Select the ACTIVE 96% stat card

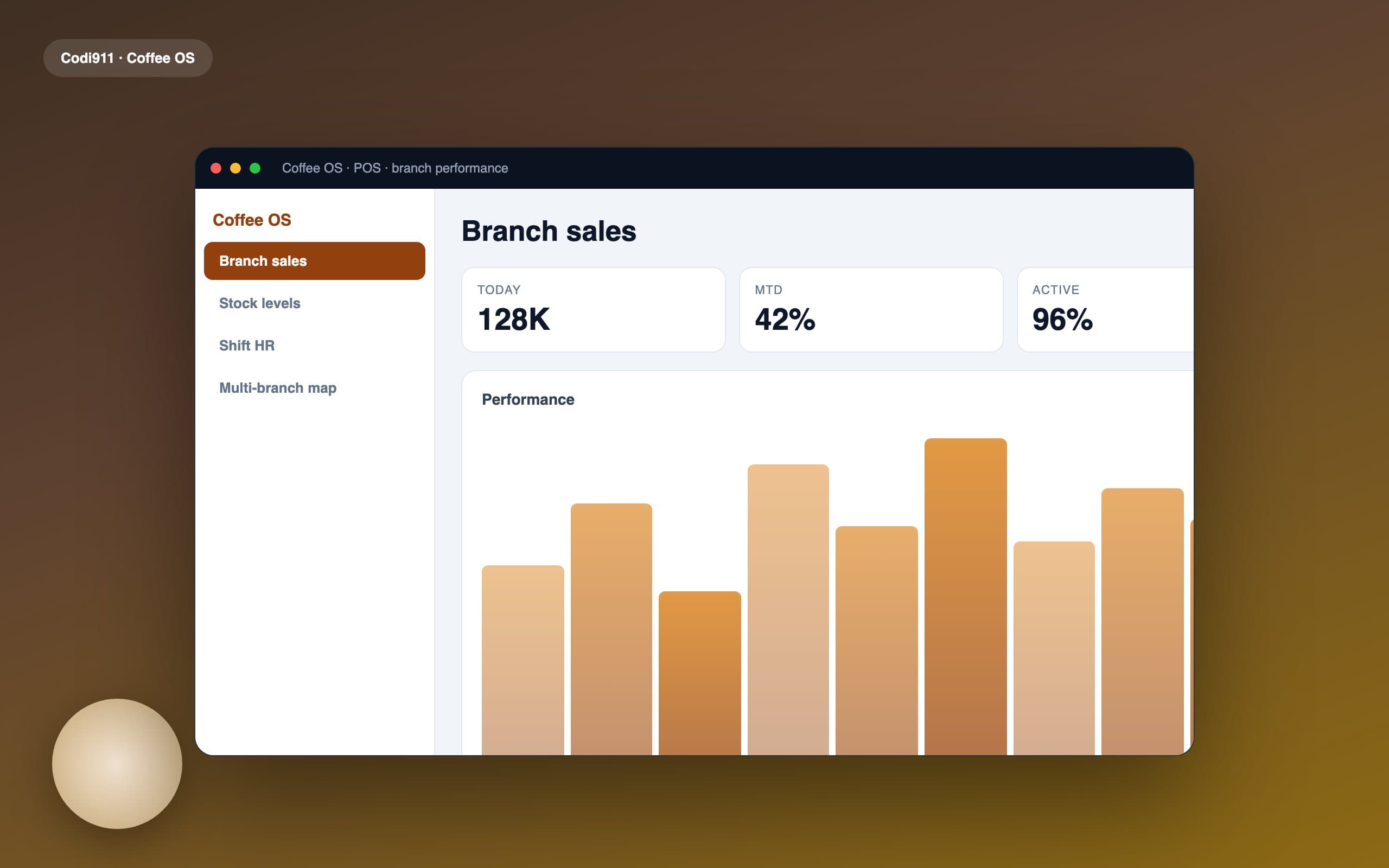click(1105, 309)
